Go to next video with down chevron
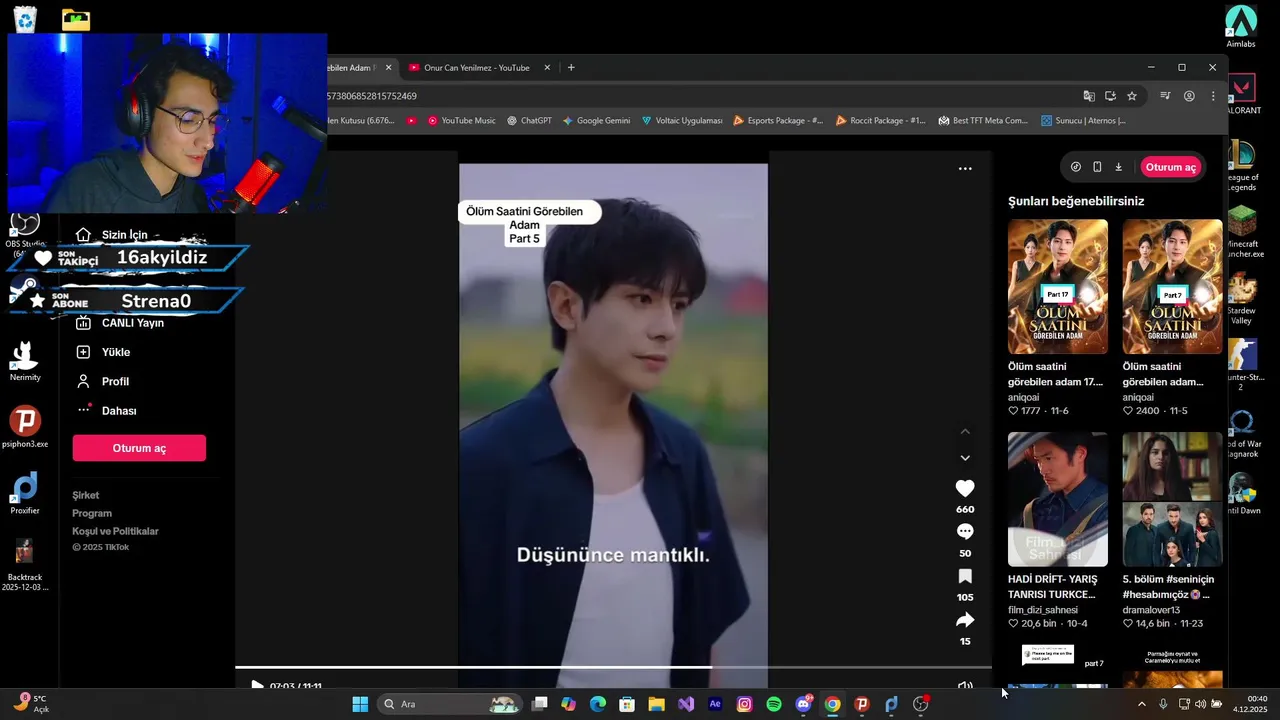The width and height of the screenshot is (1280, 720). pyautogui.click(x=965, y=458)
